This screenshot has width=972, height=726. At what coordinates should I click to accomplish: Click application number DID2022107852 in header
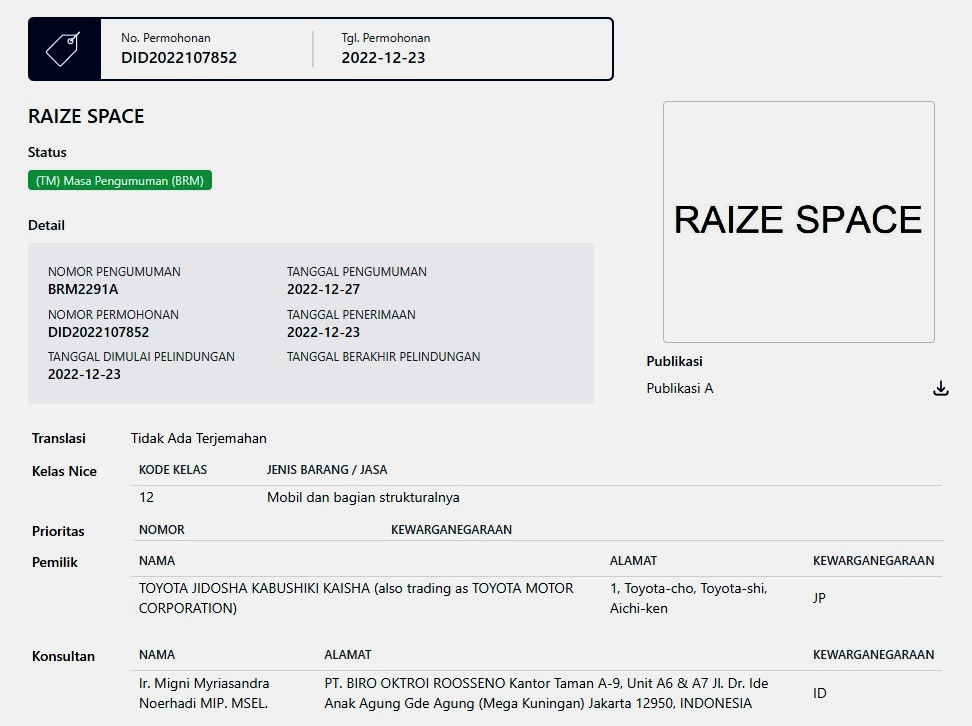coord(182,57)
